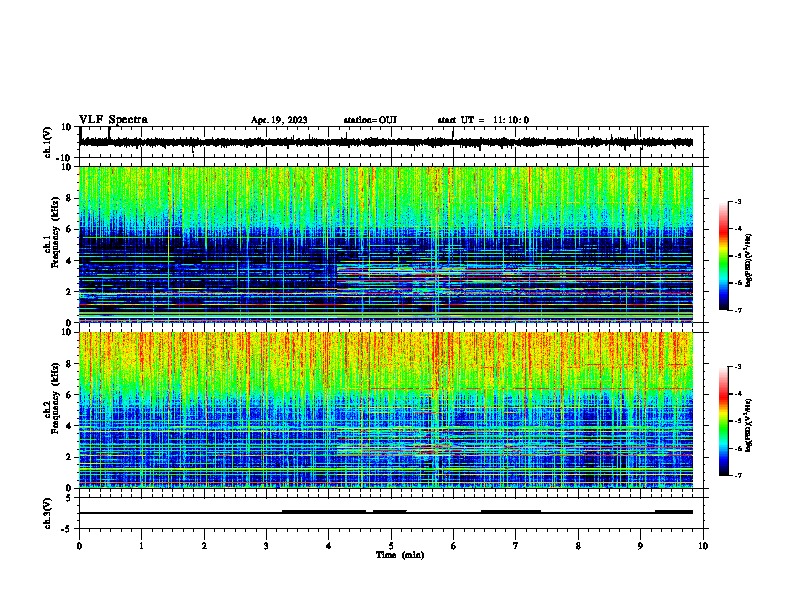The image size is (792, 612).
Task: Click the ch.1 color scale "-3" label
Action: pos(738,201)
